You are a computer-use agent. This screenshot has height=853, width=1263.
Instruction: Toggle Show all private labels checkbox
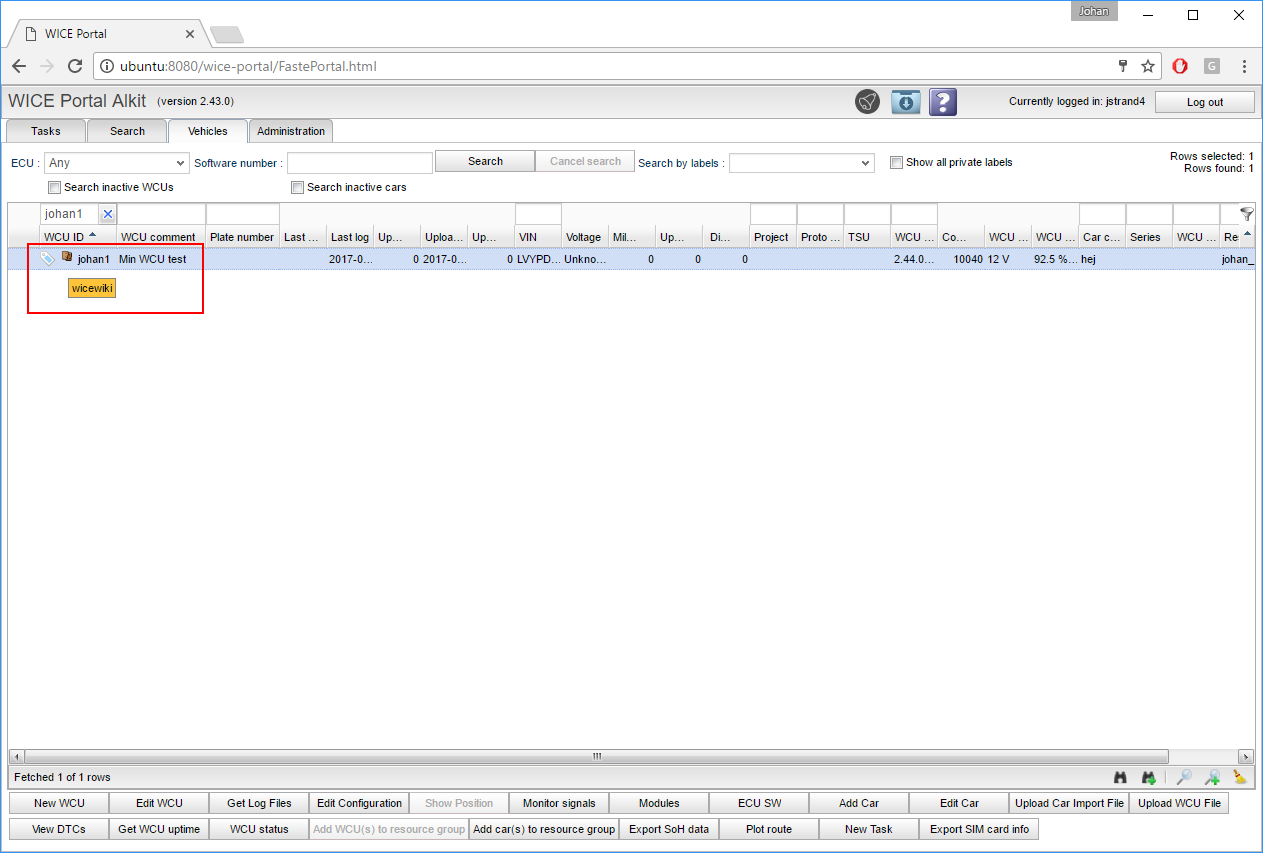[x=896, y=162]
